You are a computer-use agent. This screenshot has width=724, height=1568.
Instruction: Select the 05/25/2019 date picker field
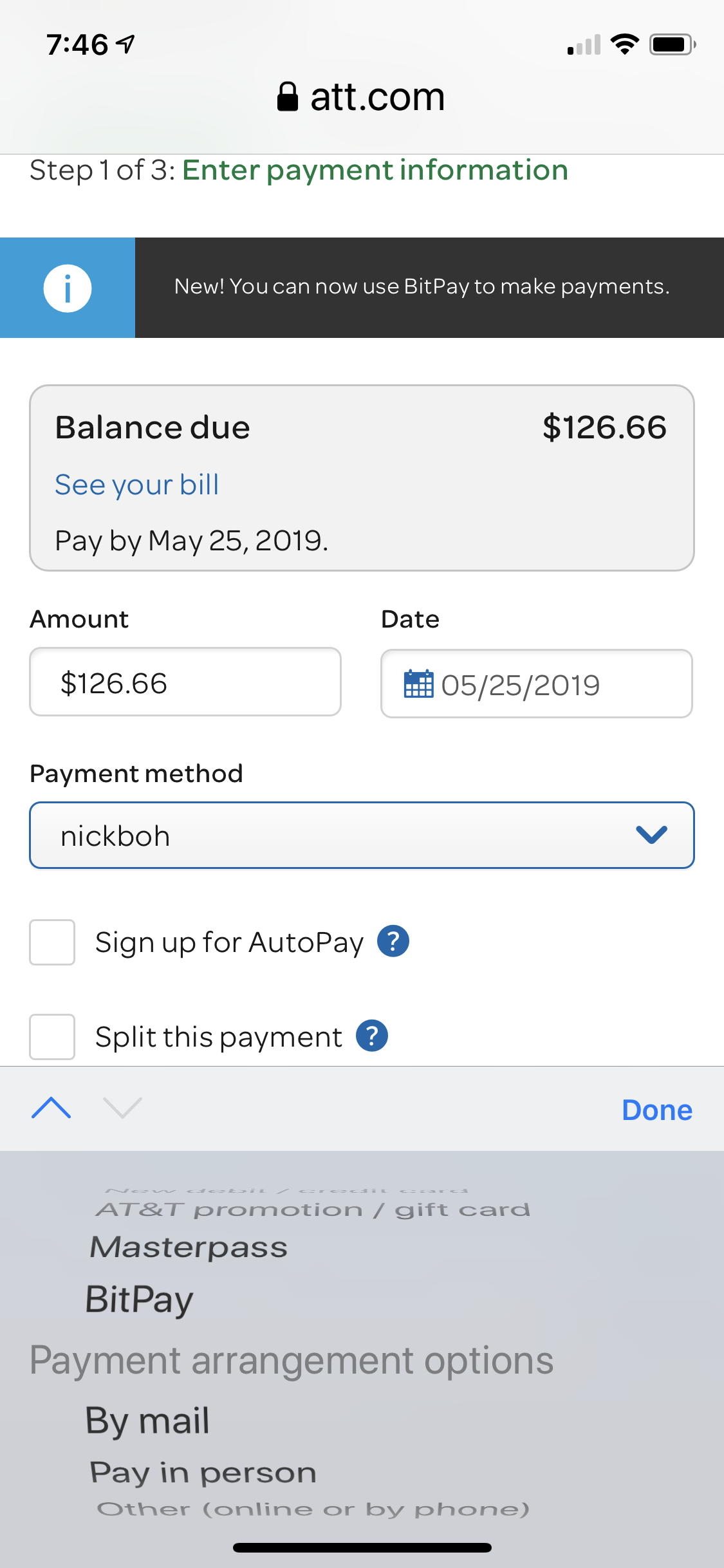pos(537,684)
